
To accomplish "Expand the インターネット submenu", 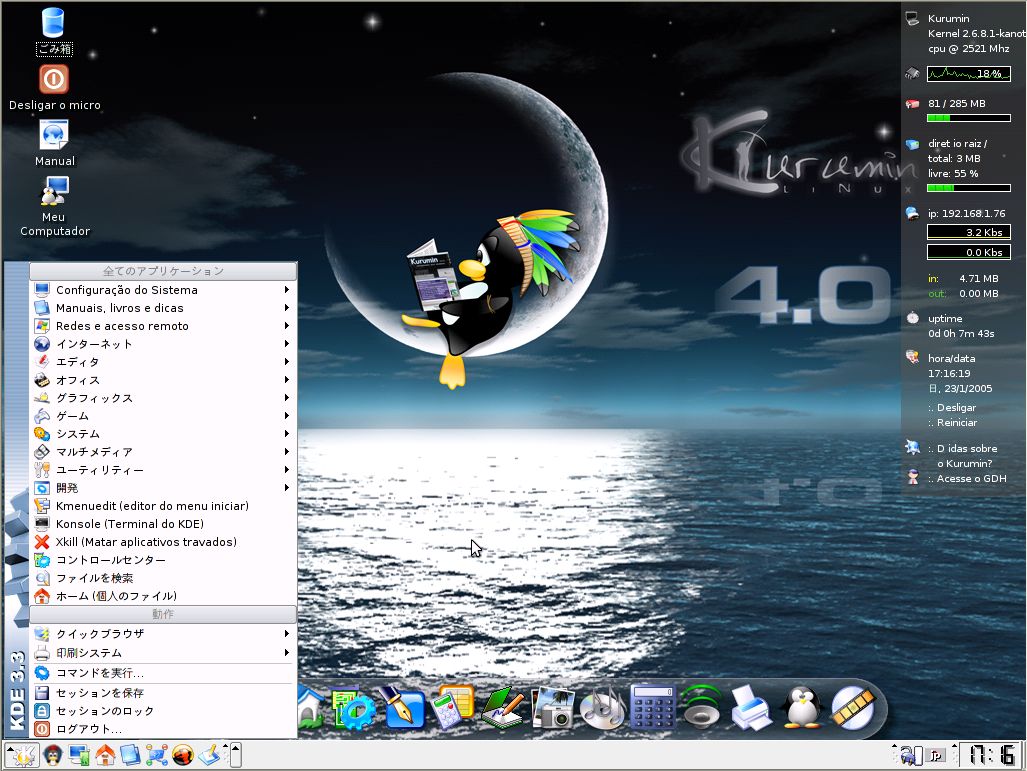I will click(163, 344).
